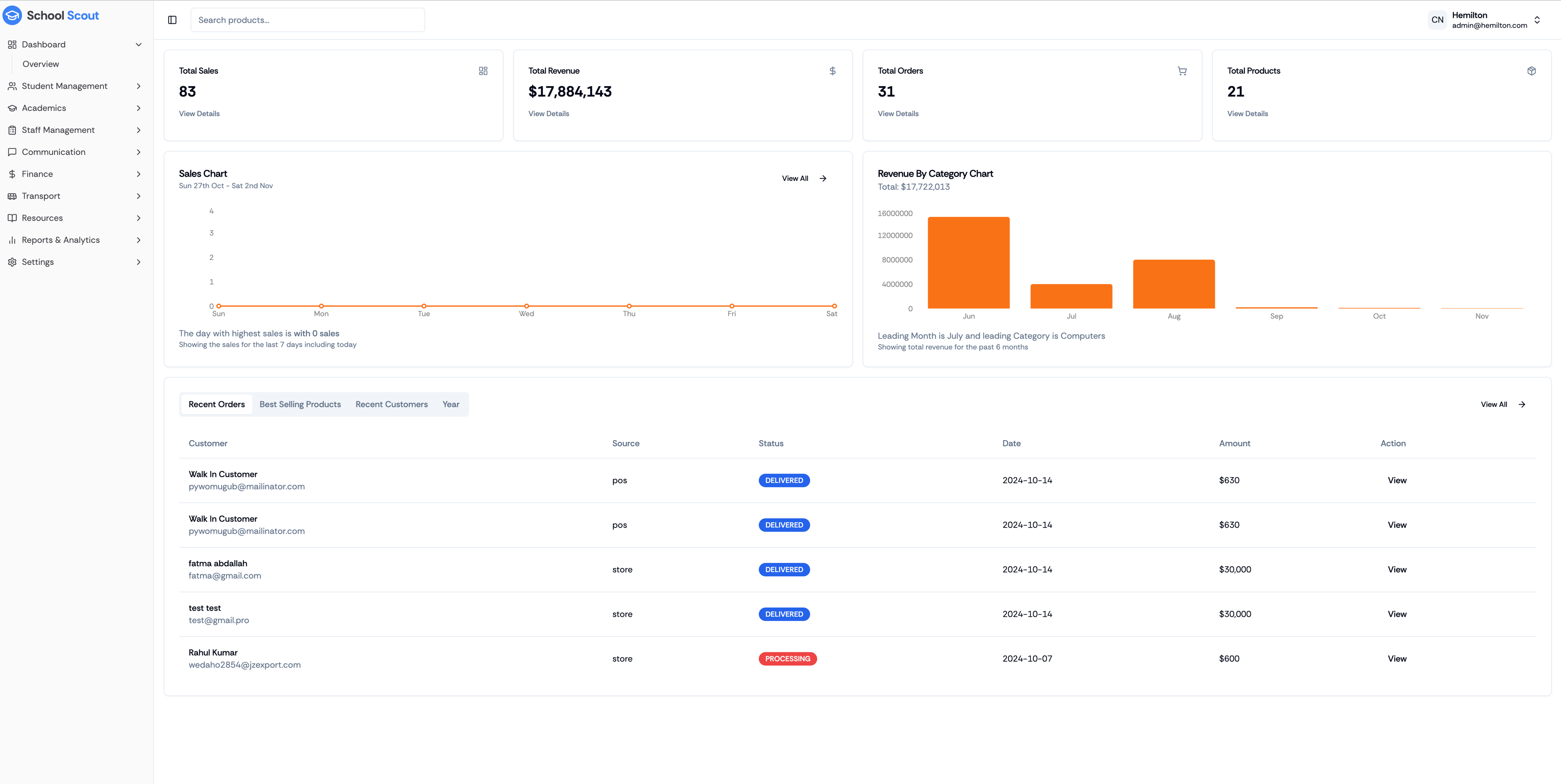Viewport: 1561px width, 784px height.
Task: Expand the Resources sidebar section
Action: coord(139,217)
